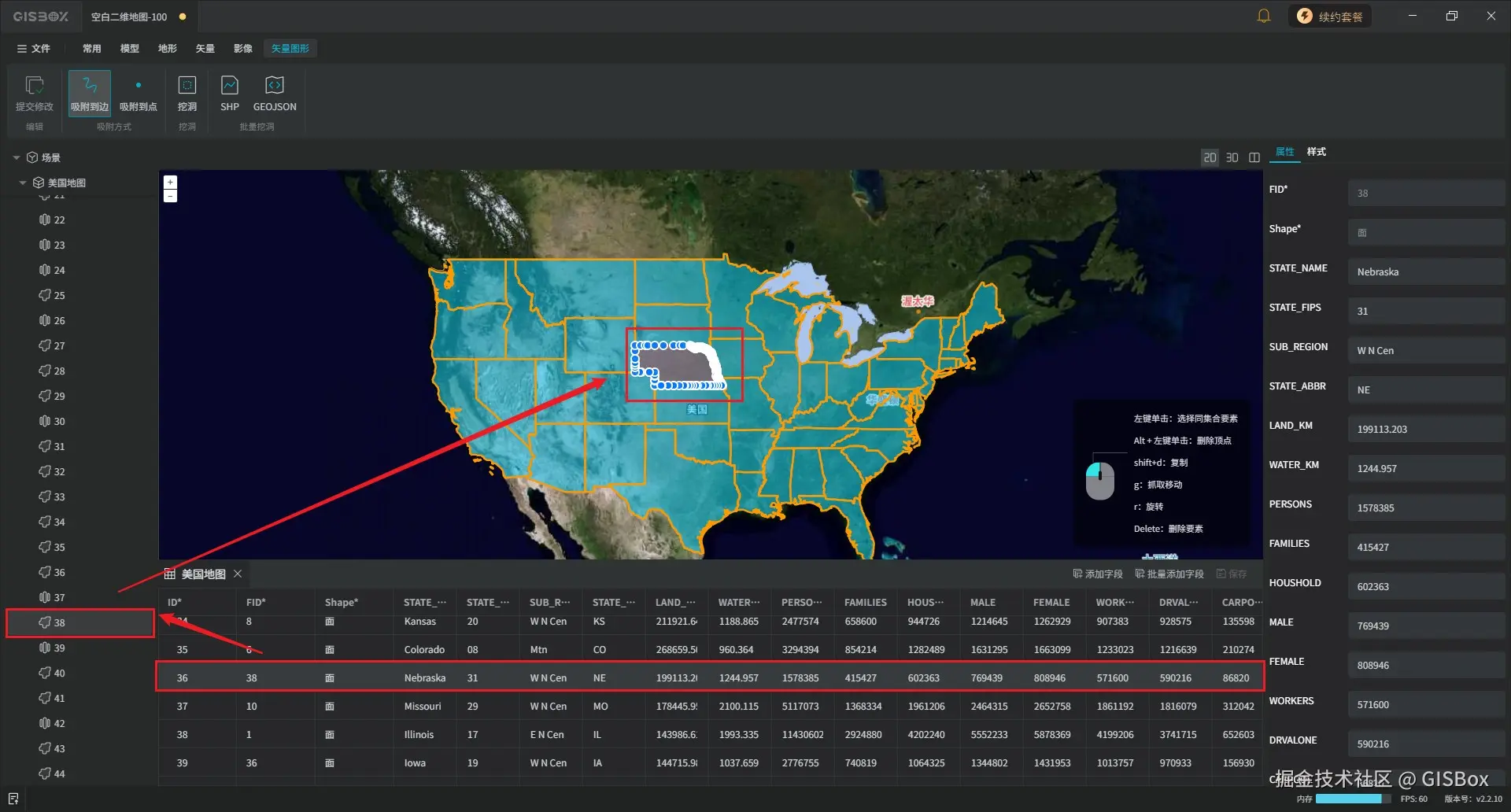Click the 添加字段 add field button

(1098, 574)
